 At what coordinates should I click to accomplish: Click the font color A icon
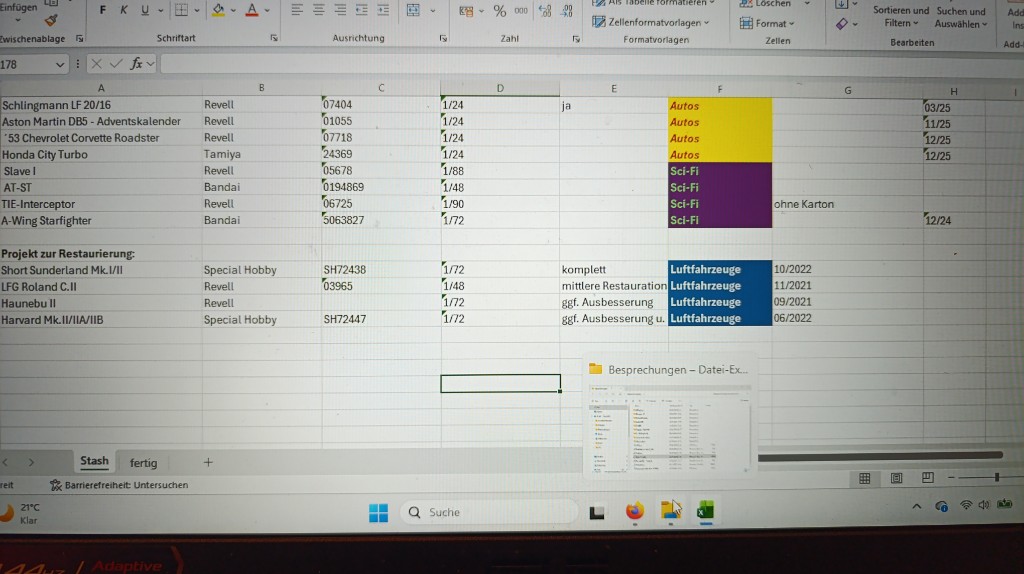tap(252, 10)
